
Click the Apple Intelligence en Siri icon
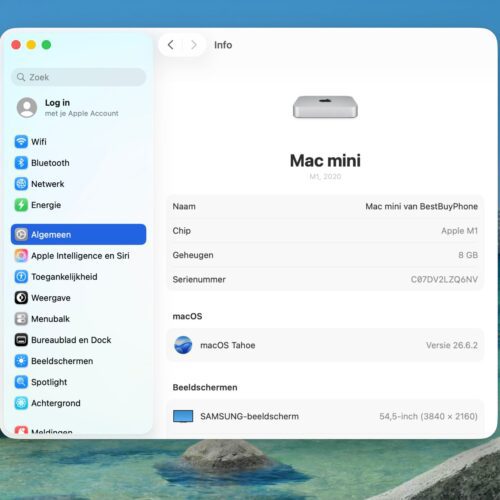click(21, 256)
